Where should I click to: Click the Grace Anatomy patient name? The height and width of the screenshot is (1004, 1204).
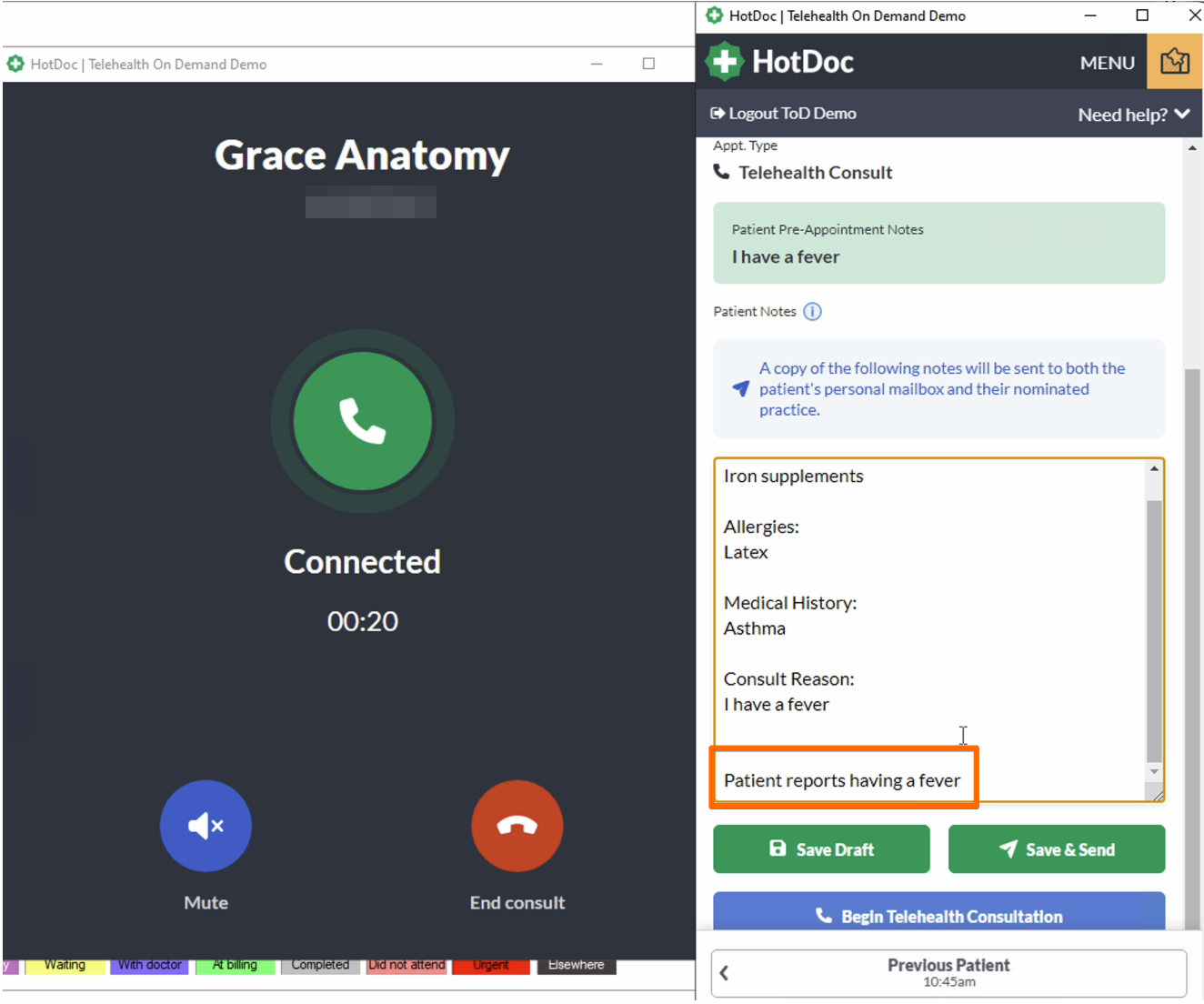pyautogui.click(x=362, y=156)
